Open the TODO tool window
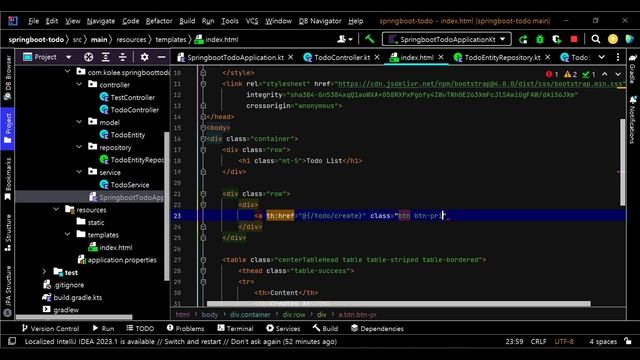The width and height of the screenshot is (640, 360). [x=140, y=328]
